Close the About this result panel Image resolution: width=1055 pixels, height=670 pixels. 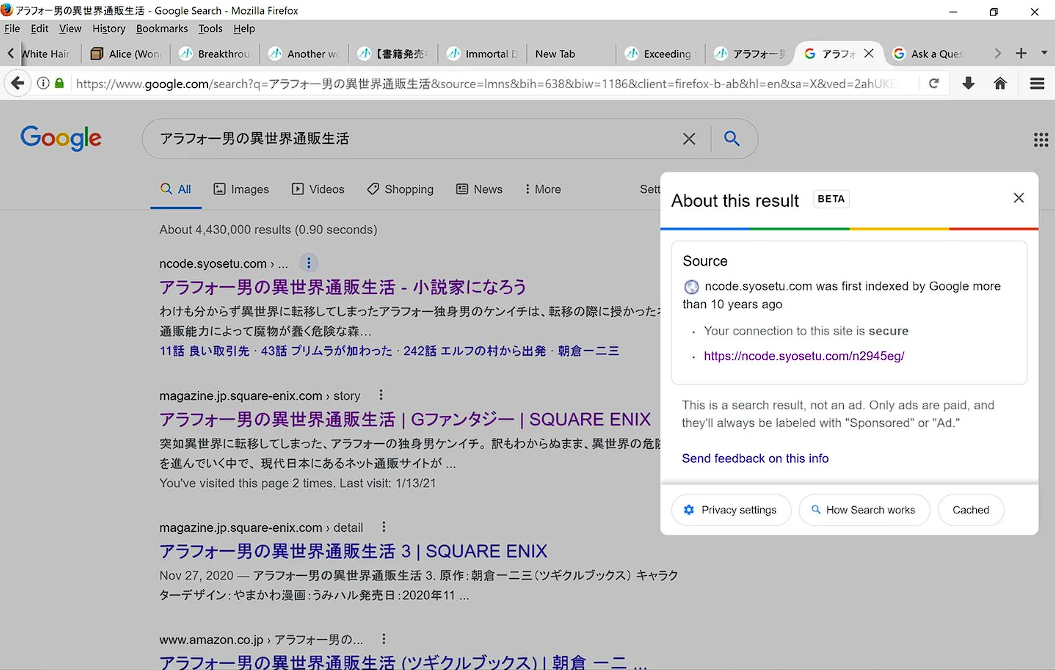(1019, 198)
